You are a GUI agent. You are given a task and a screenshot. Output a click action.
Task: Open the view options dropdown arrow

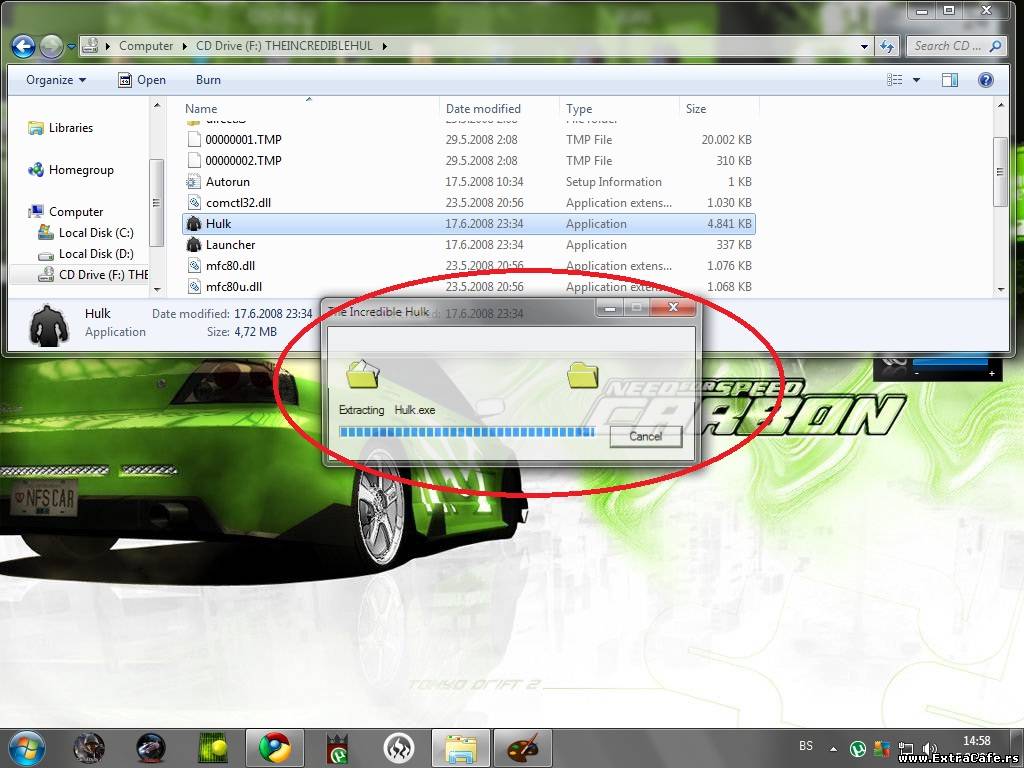pos(916,80)
